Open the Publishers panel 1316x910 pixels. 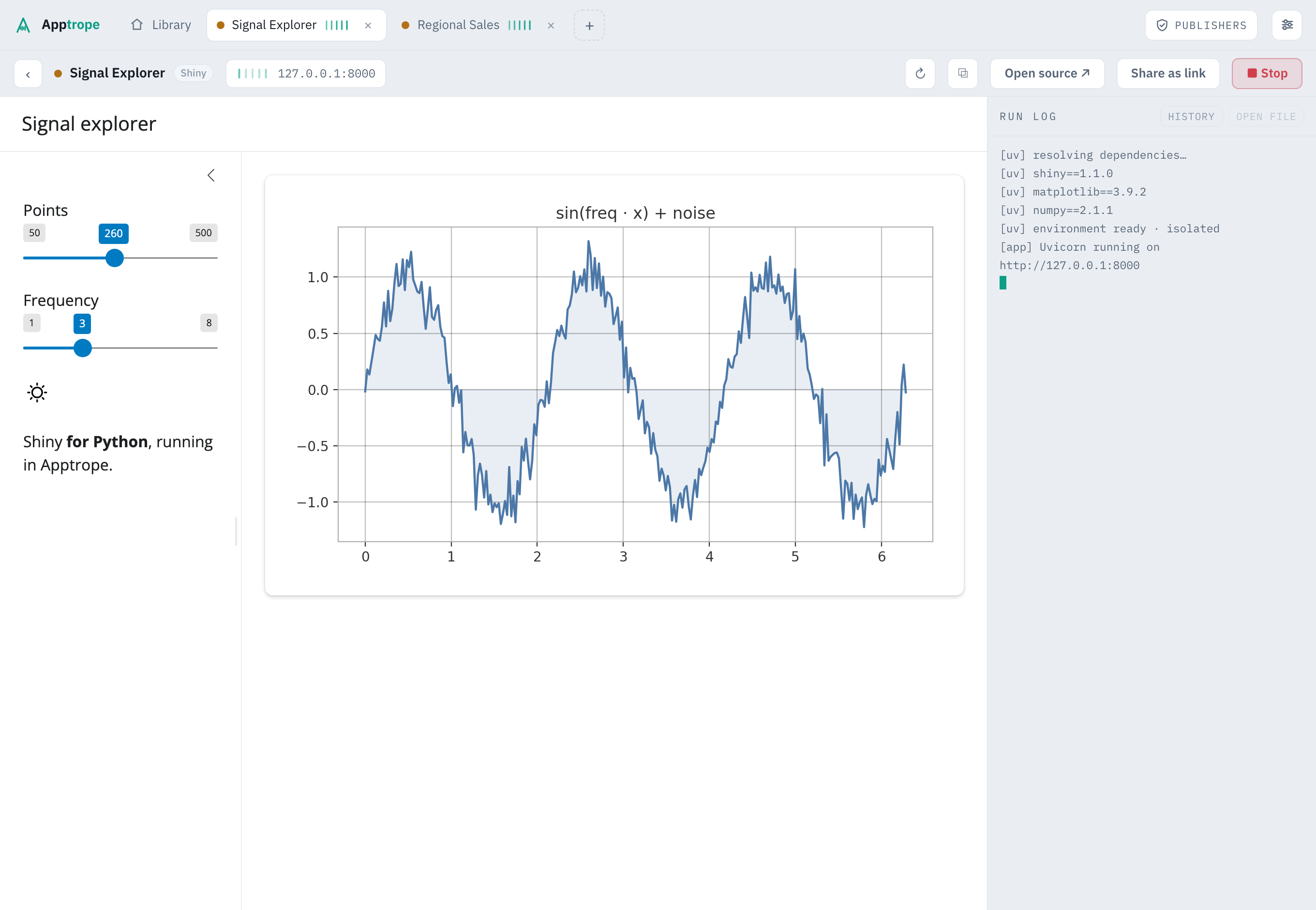click(x=1201, y=25)
